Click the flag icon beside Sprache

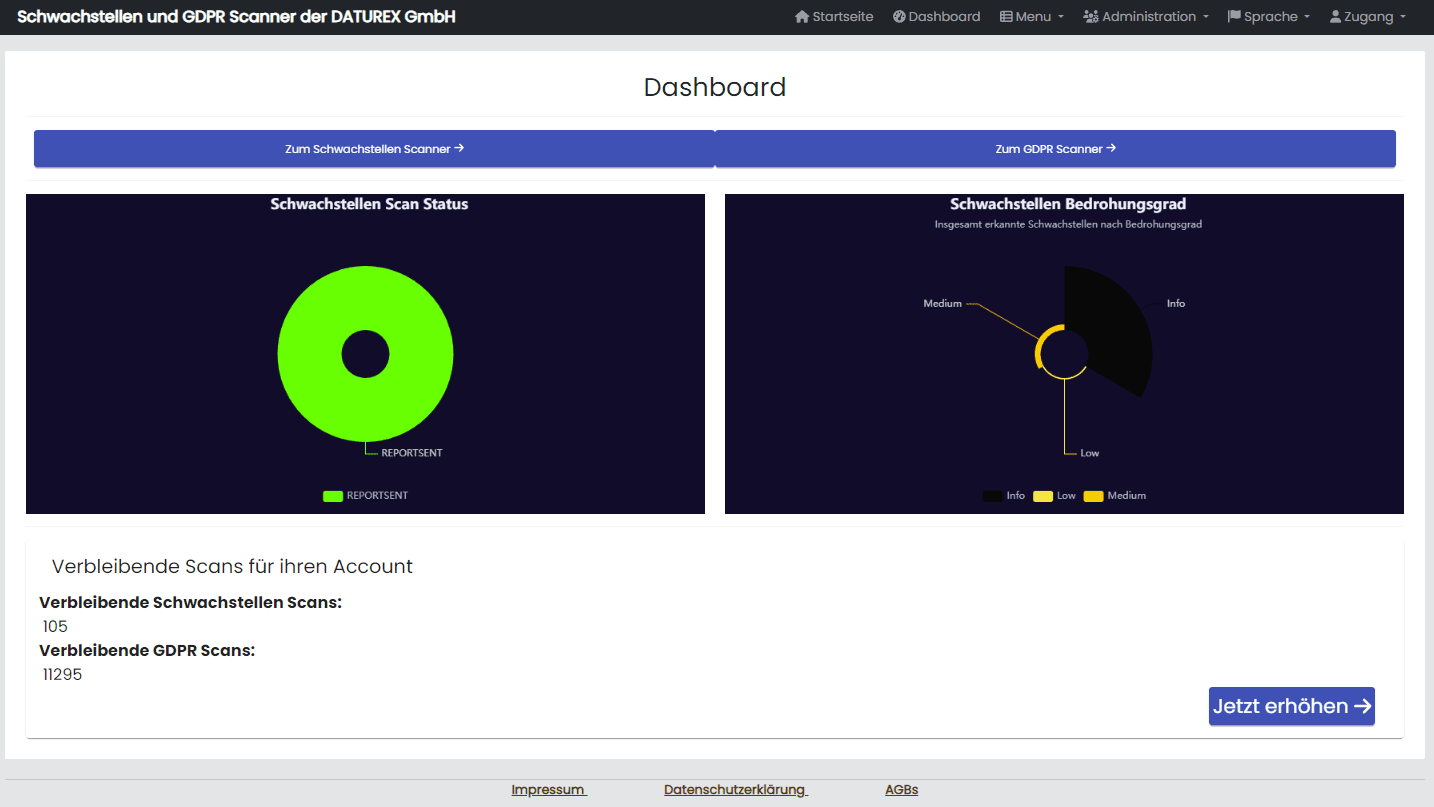click(x=1234, y=17)
